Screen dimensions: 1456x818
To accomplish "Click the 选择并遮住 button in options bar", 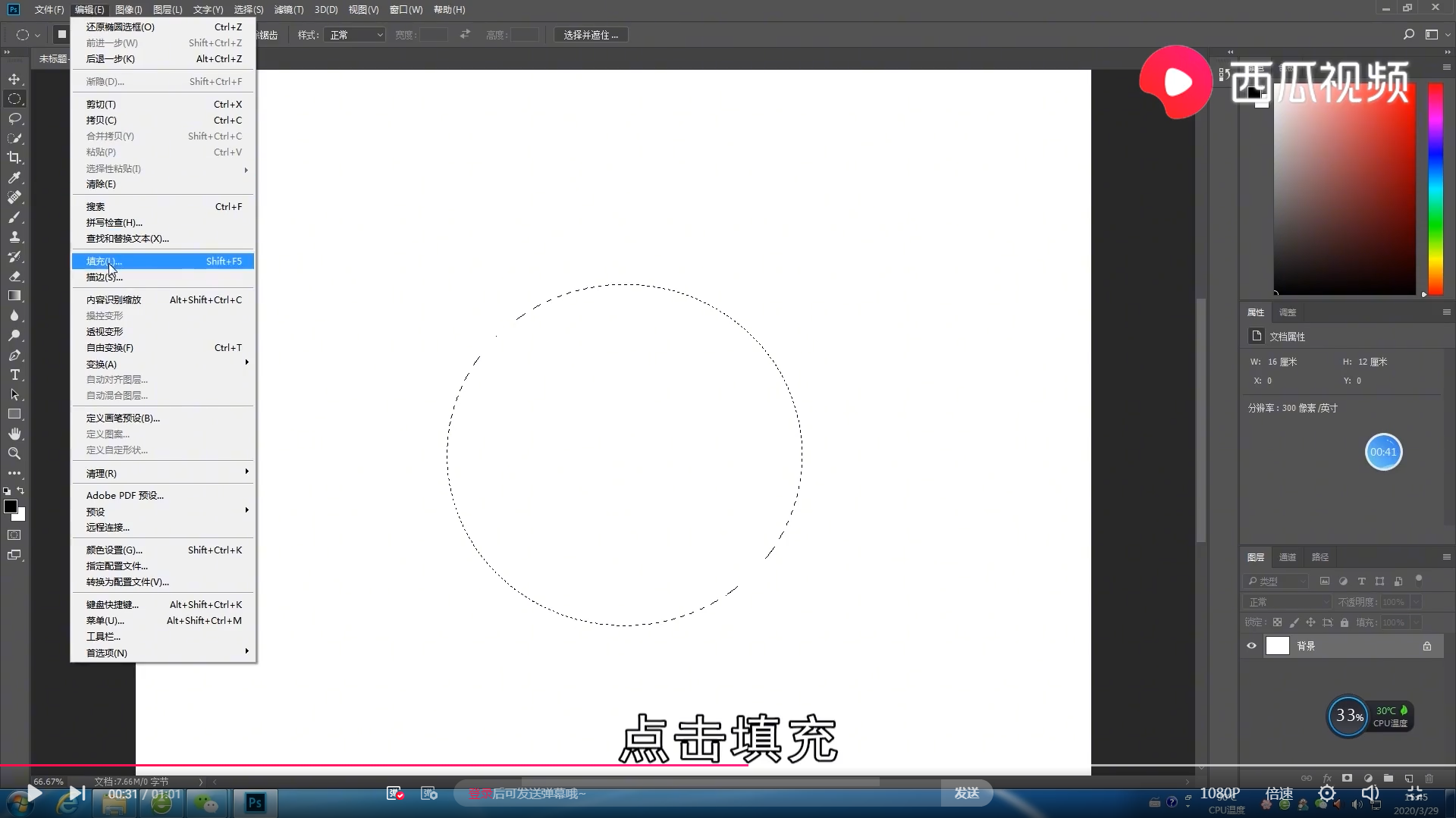I will [591, 34].
